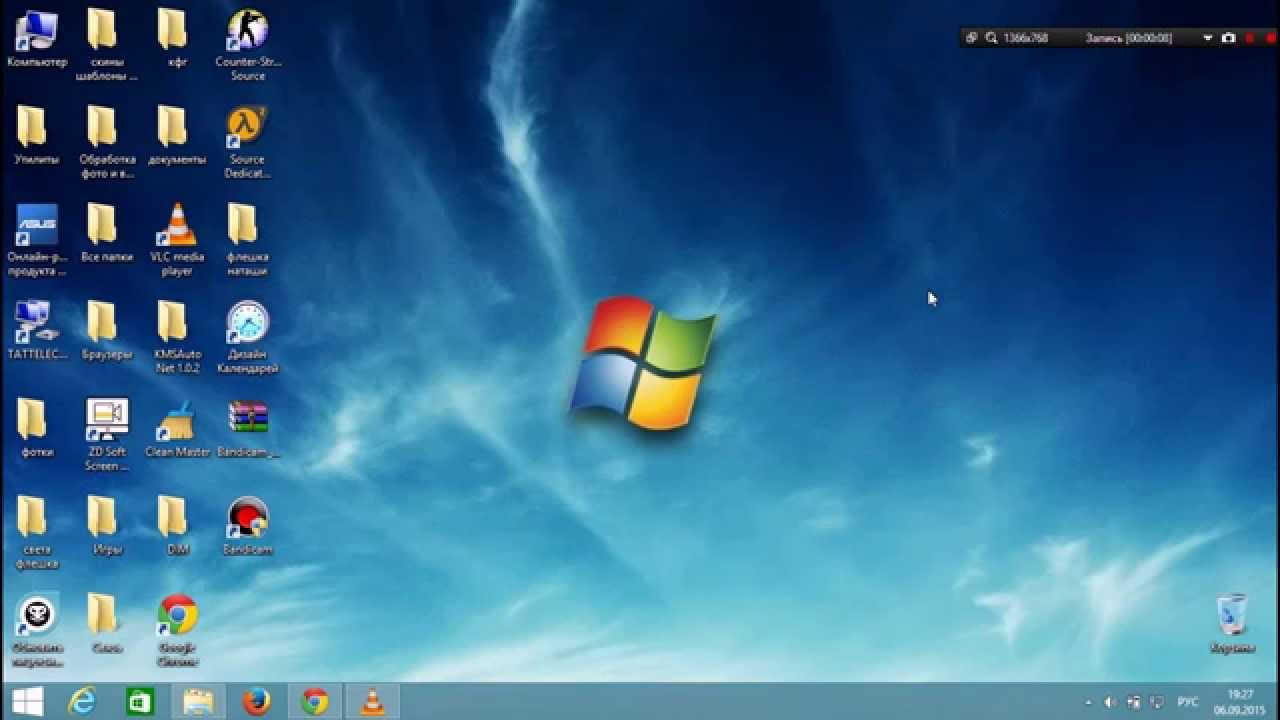The image size is (1280, 720).
Task: Select the folder left of Google Chrome shortcut
Action: click(x=107, y=624)
